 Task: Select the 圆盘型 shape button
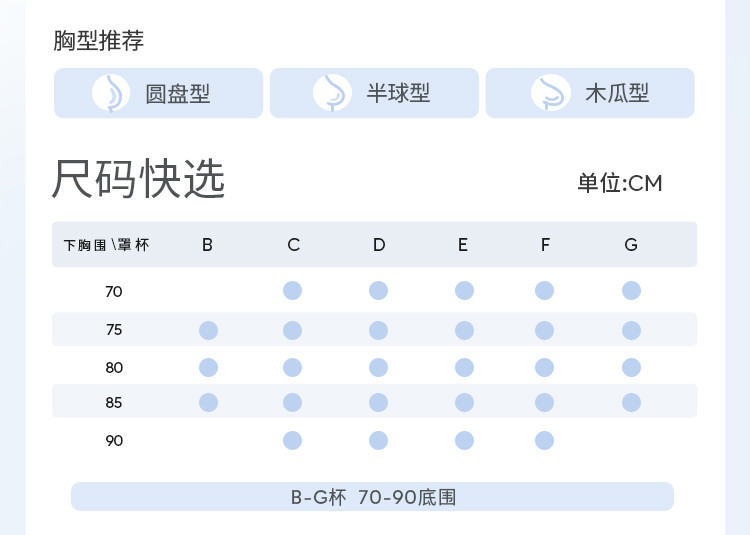158,93
